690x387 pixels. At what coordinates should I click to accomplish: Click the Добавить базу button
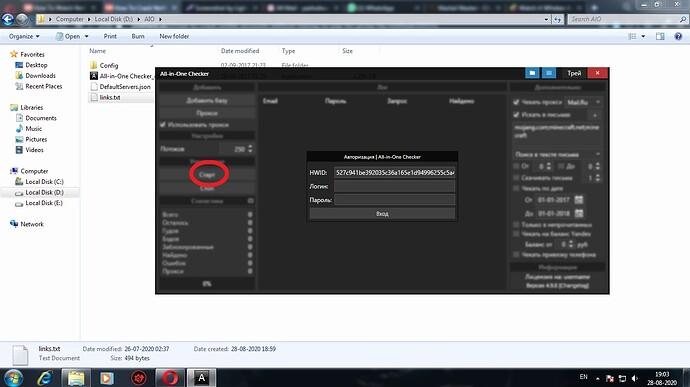[x=207, y=100]
